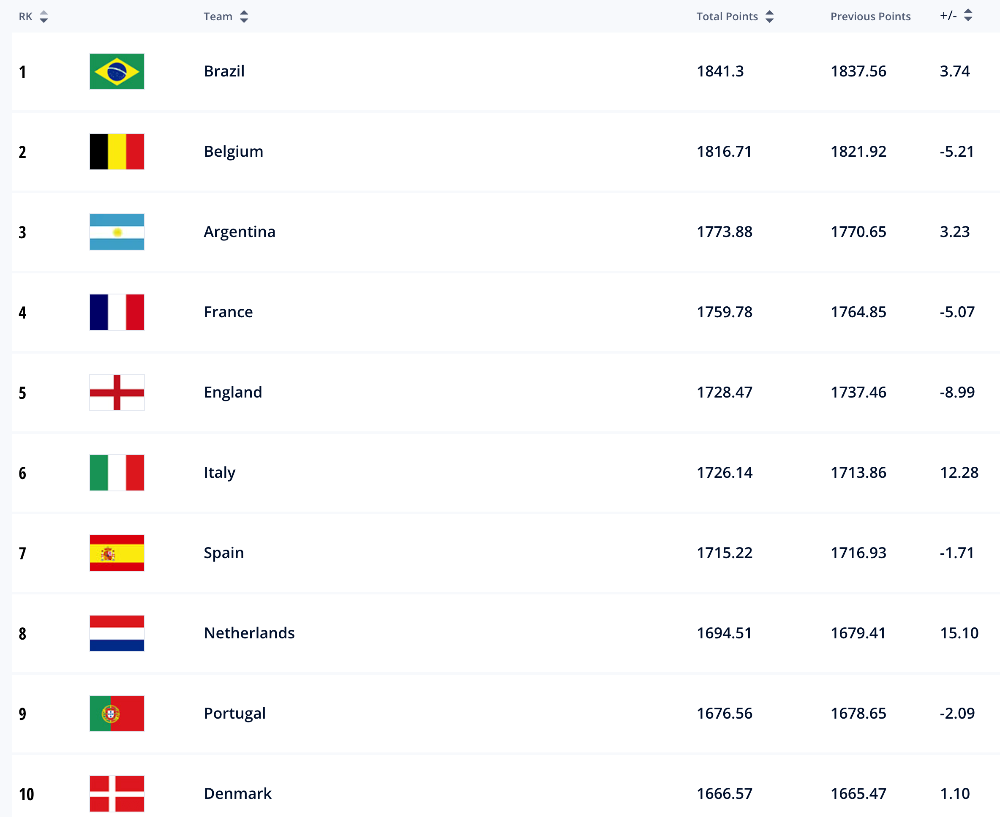Sort by +/- column arrows
Viewport: 1000px width, 817px height.
(968, 17)
